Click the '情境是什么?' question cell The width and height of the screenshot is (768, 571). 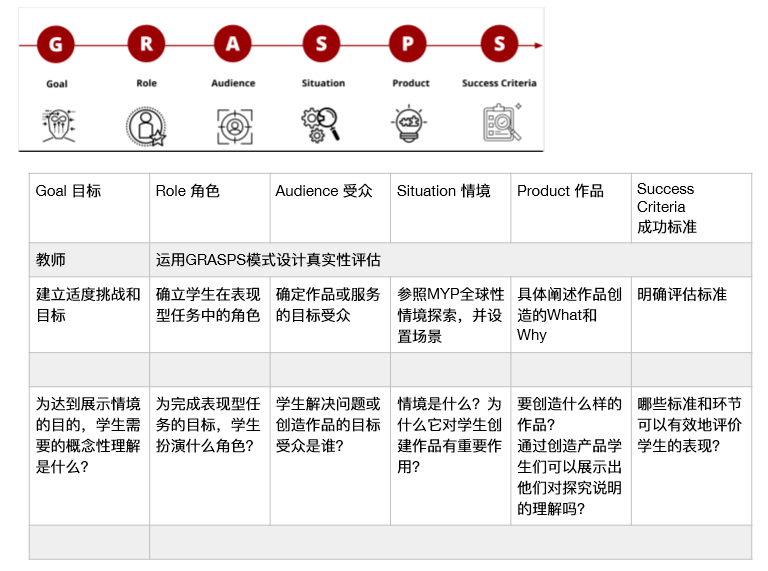pyautogui.click(x=451, y=455)
